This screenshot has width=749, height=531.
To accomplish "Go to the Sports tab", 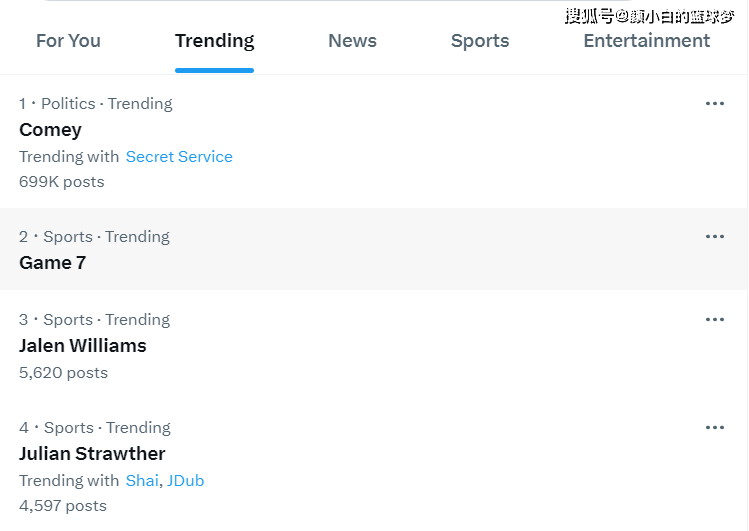I will click(x=480, y=41).
